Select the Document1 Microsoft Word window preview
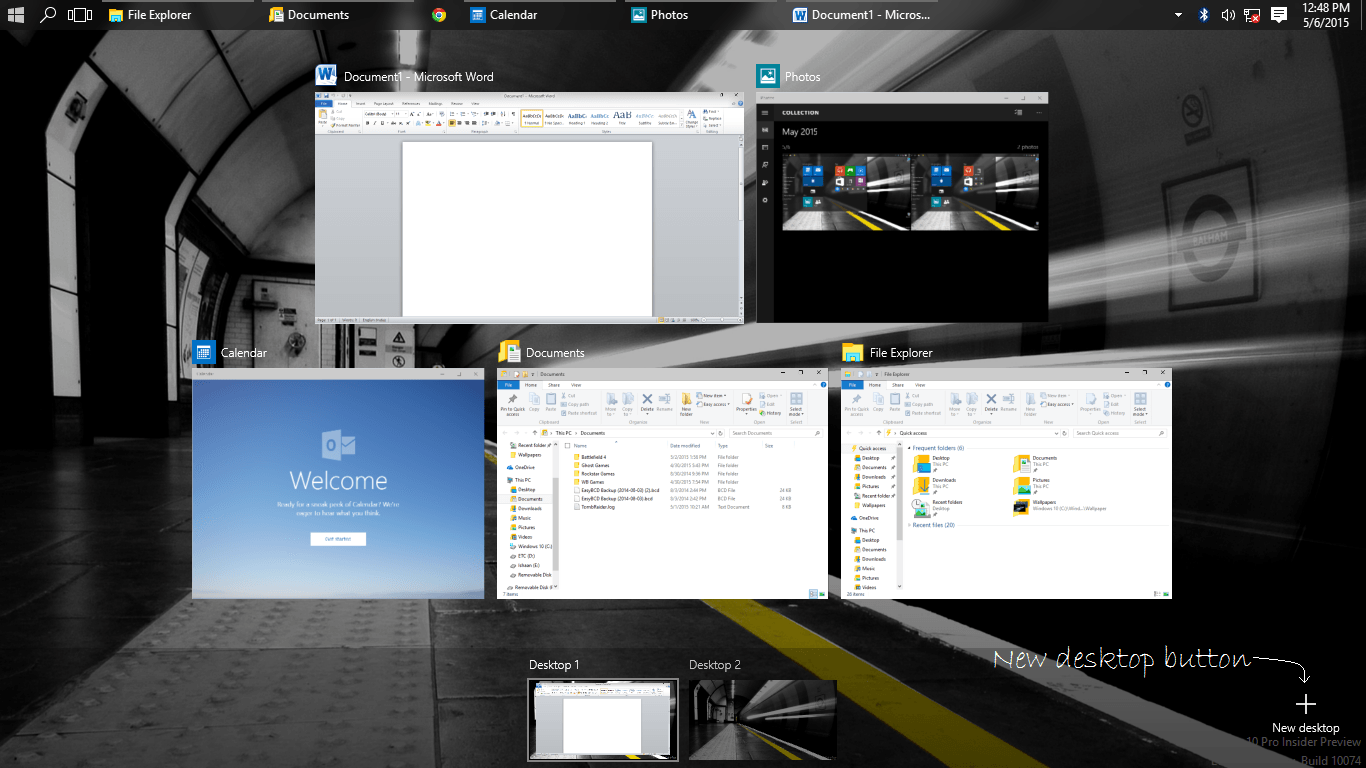 (x=529, y=208)
